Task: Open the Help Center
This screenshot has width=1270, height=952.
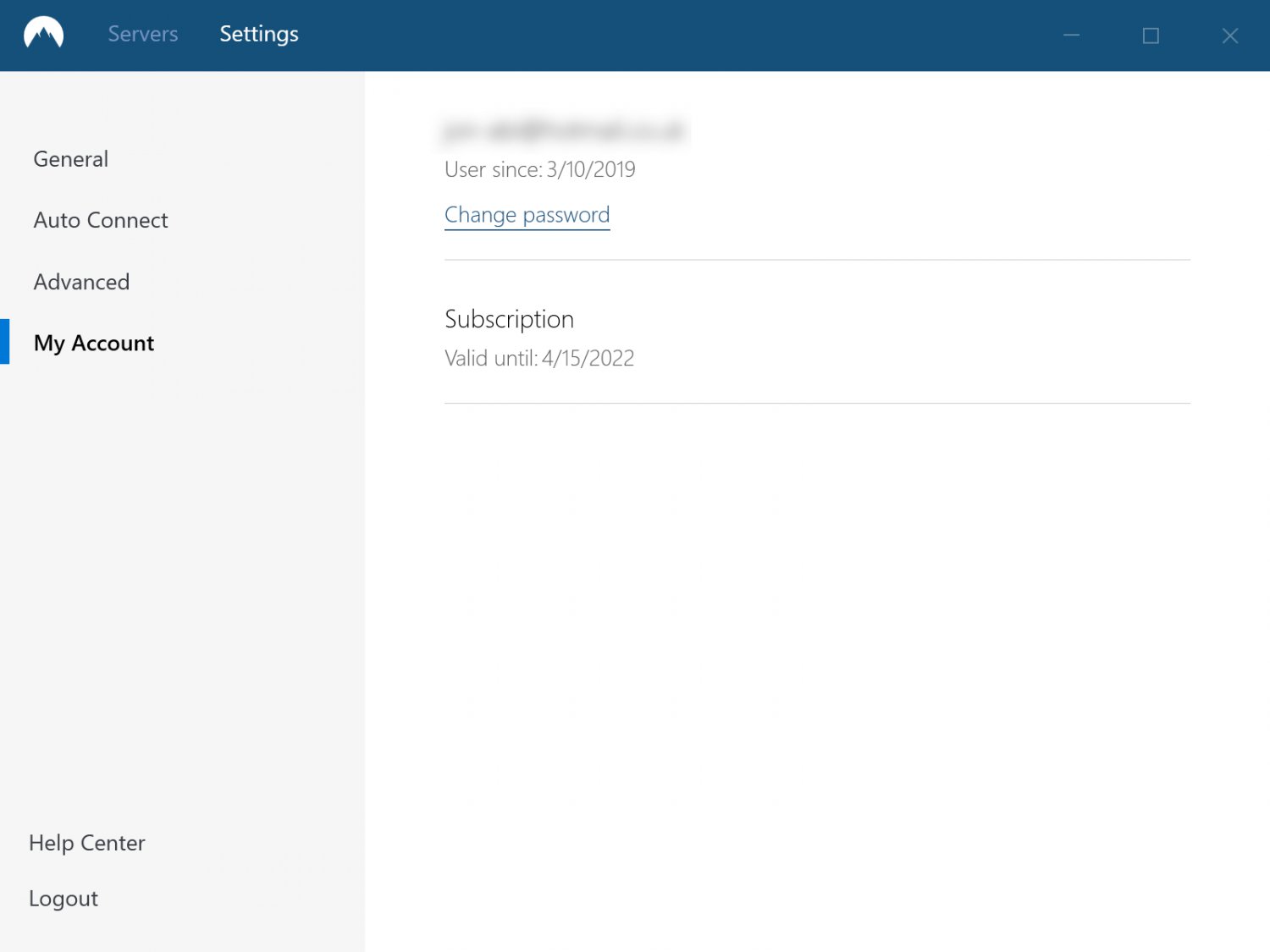Action: [87, 843]
